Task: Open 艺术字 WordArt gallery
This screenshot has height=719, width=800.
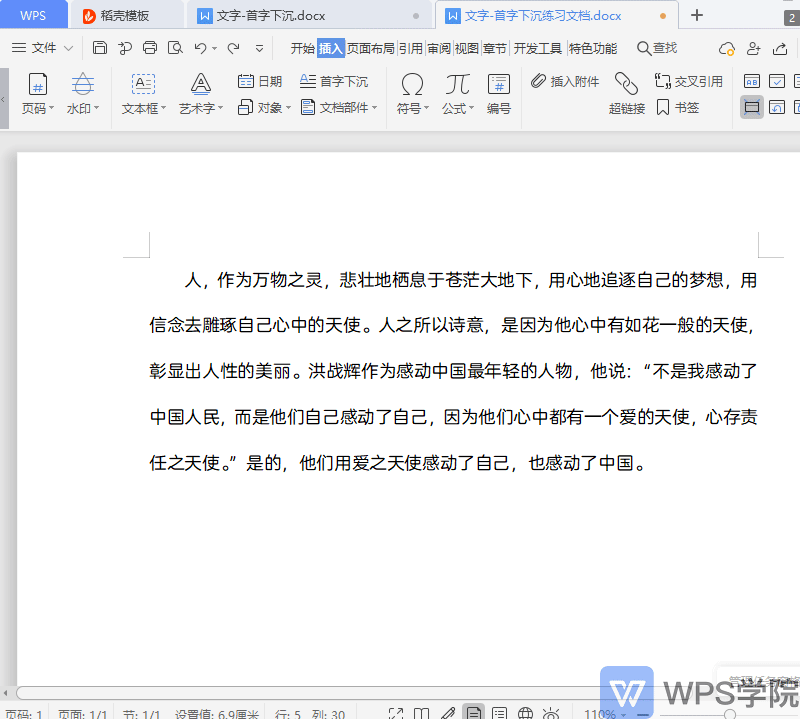Action: (201, 93)
